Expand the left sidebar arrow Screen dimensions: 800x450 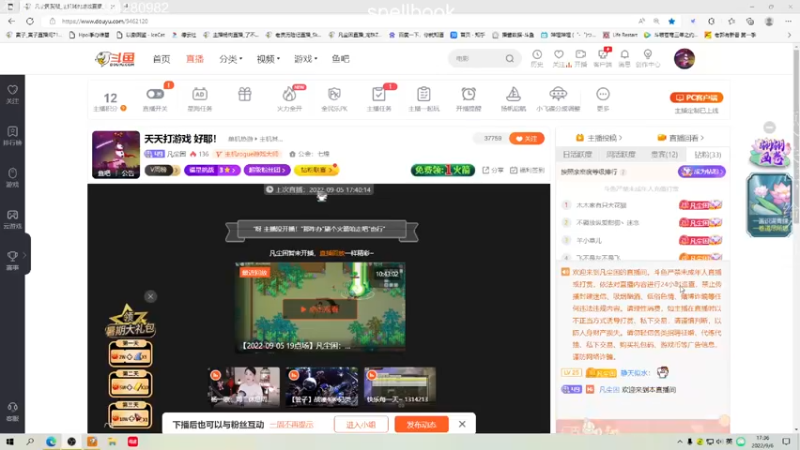coord(24,255)
